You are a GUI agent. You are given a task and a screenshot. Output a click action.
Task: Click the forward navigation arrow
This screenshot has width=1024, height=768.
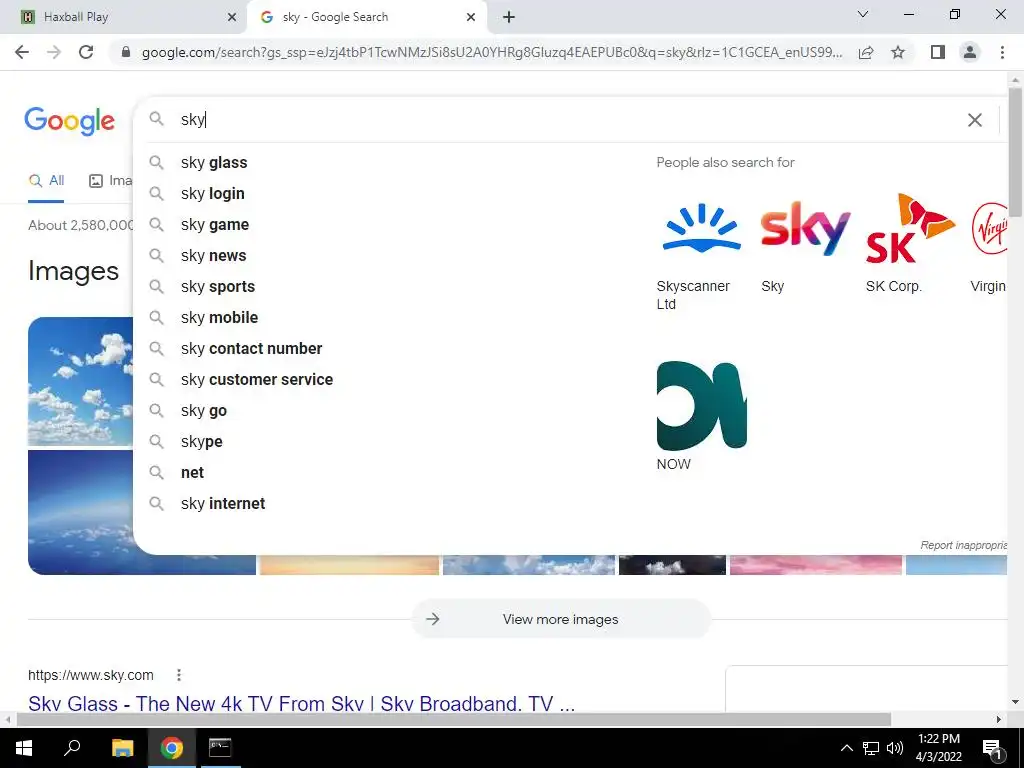[54, 52]
